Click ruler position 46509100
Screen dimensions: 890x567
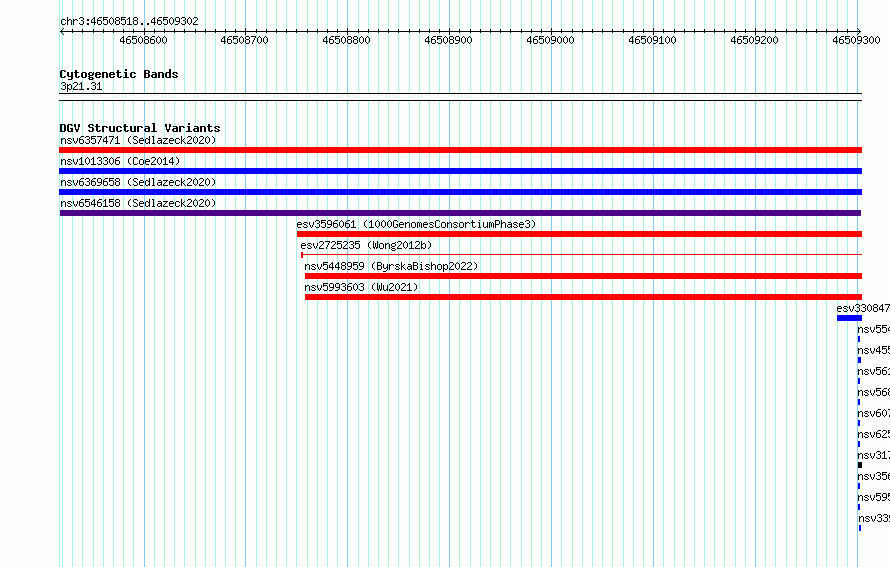pos(653,40)
